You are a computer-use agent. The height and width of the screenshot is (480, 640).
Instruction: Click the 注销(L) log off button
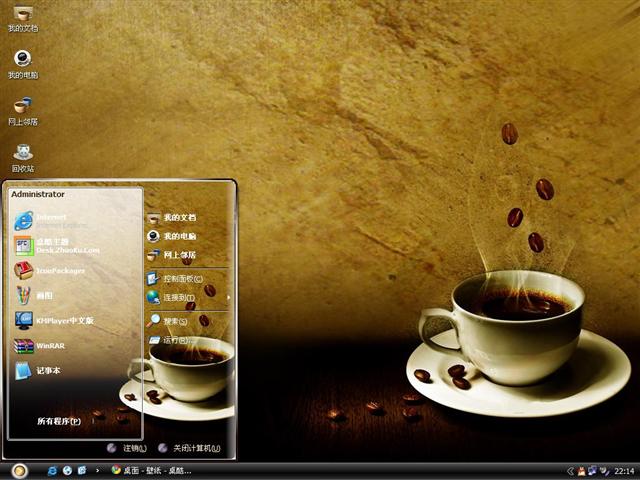pos(127,448)
